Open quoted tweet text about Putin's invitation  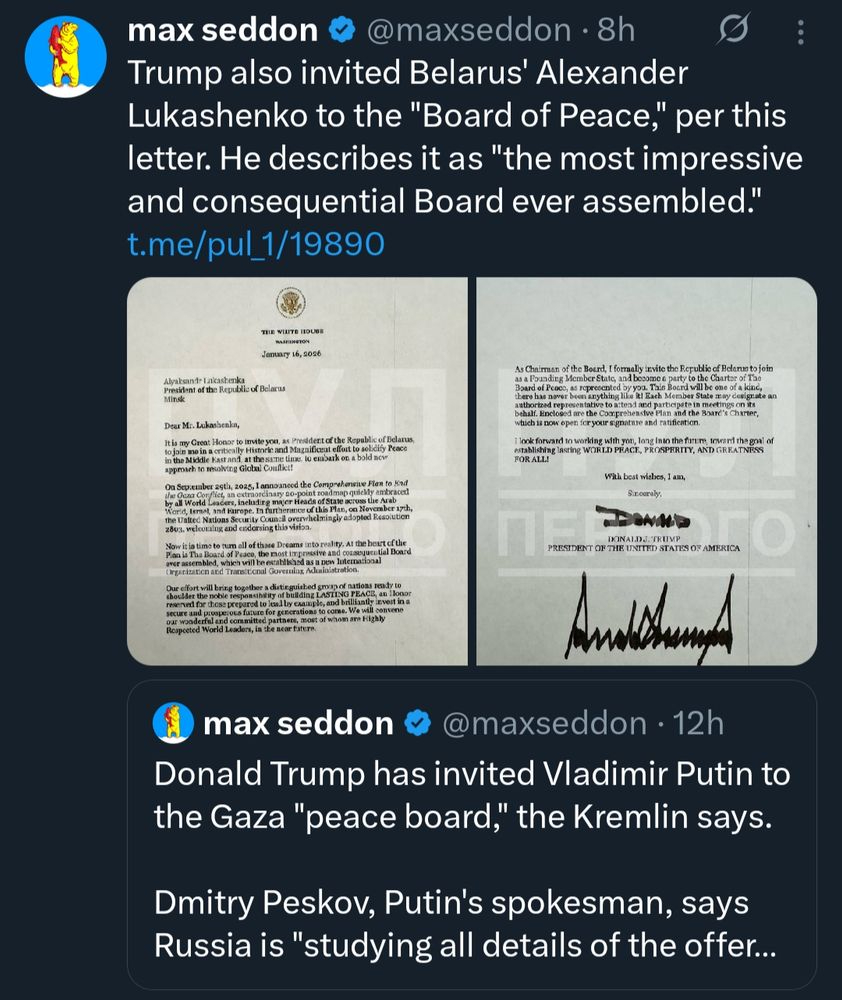coord(471,795)
